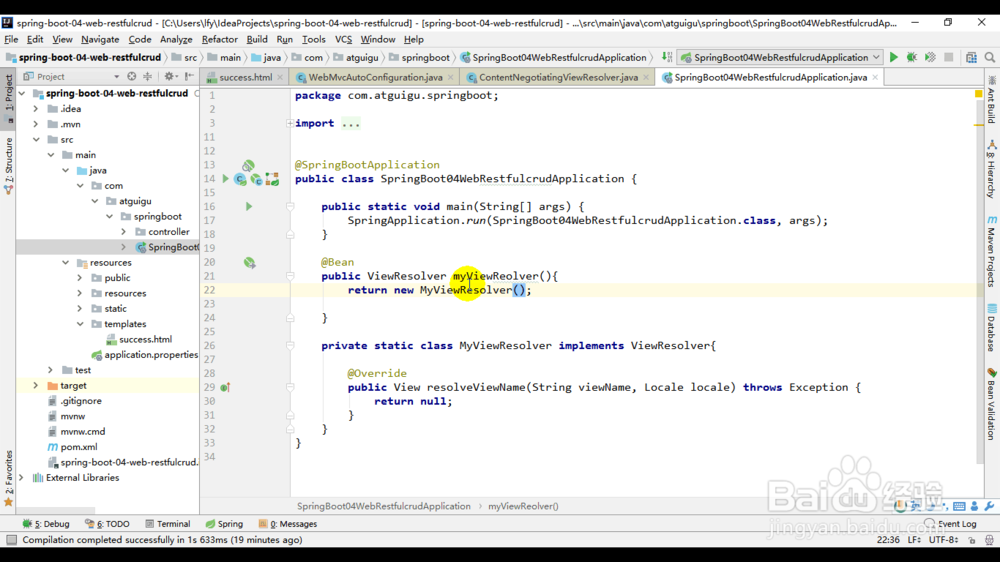Screen dimensions: 1000x562
Task: Click the Spring gutter icon on line 13
Action: 248,166
